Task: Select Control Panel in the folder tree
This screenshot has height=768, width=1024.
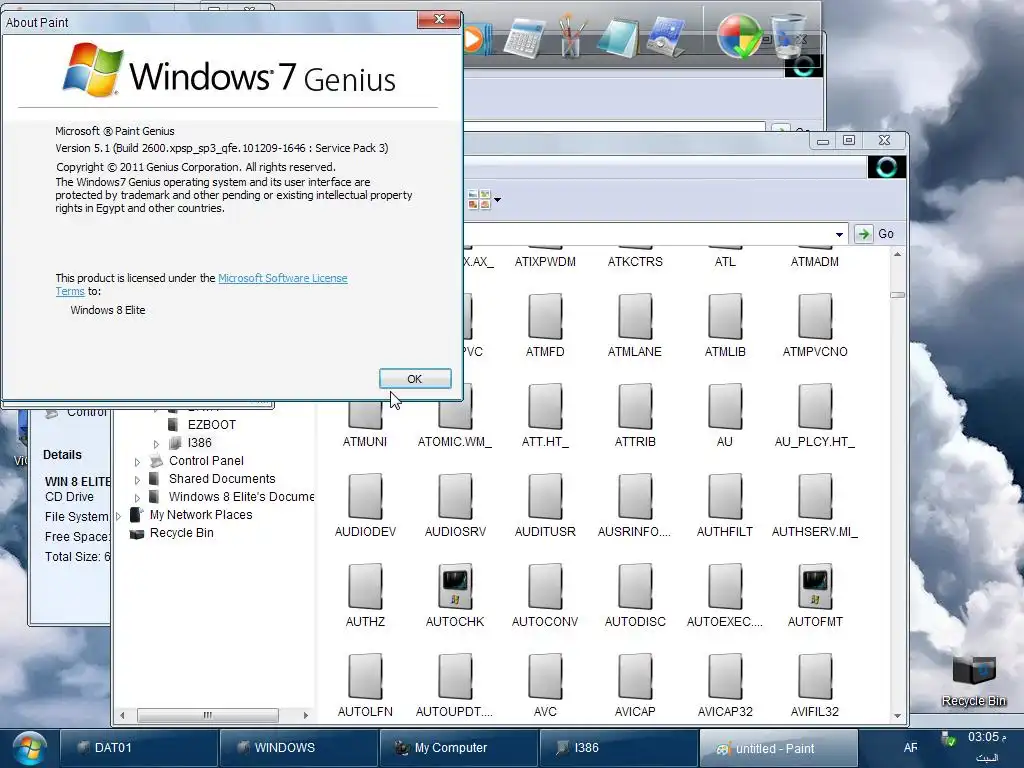Action: click(206, 461)
